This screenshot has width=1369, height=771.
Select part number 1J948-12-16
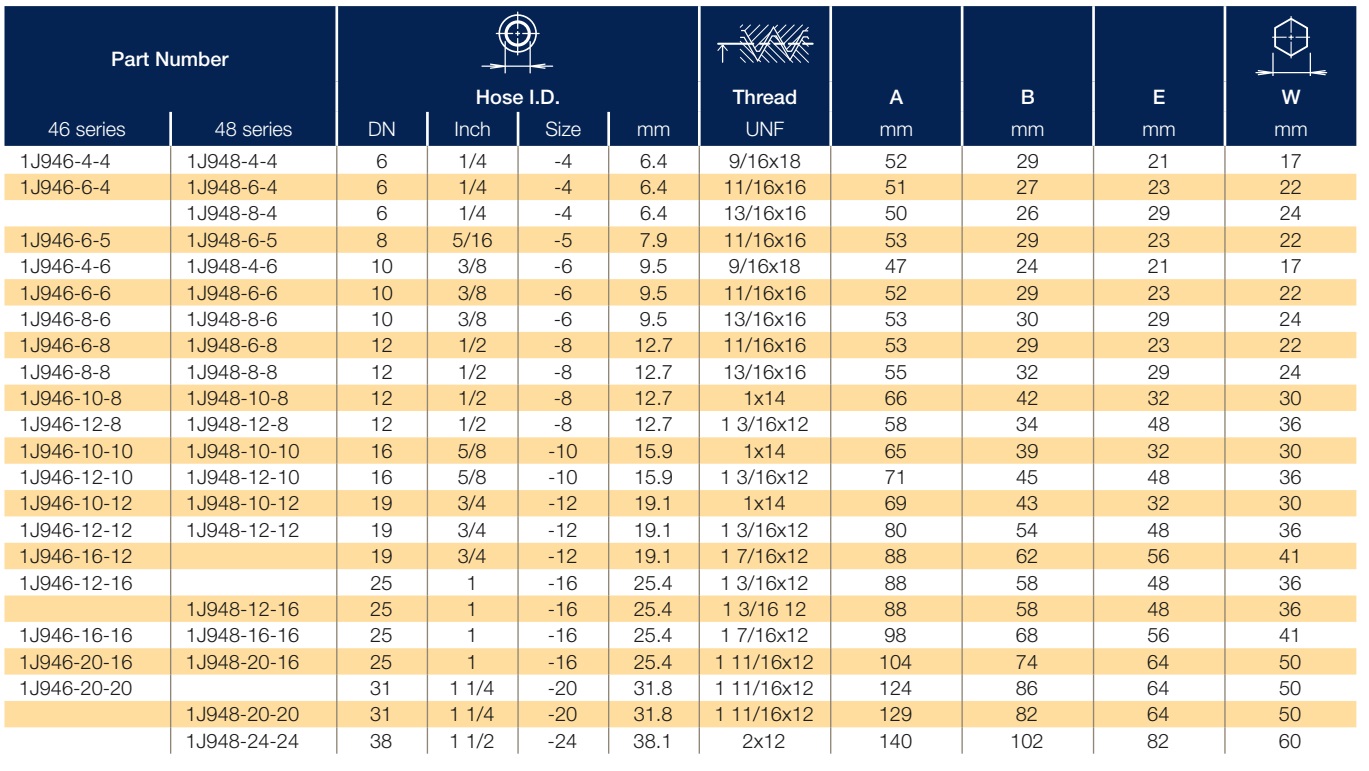click(x=243, y=609)
